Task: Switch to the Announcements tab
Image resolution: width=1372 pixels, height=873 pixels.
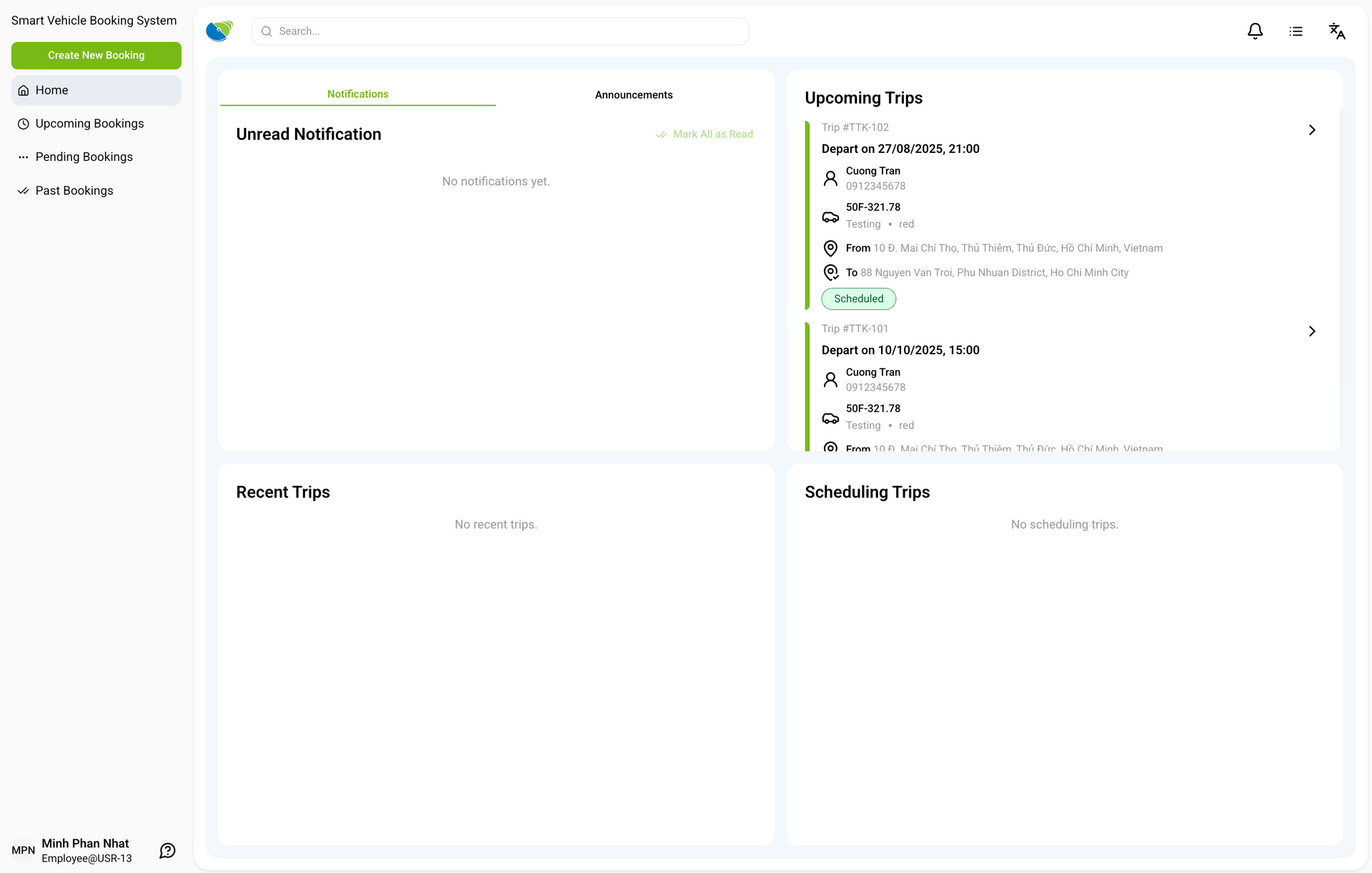Action: [x=633, y=95]
